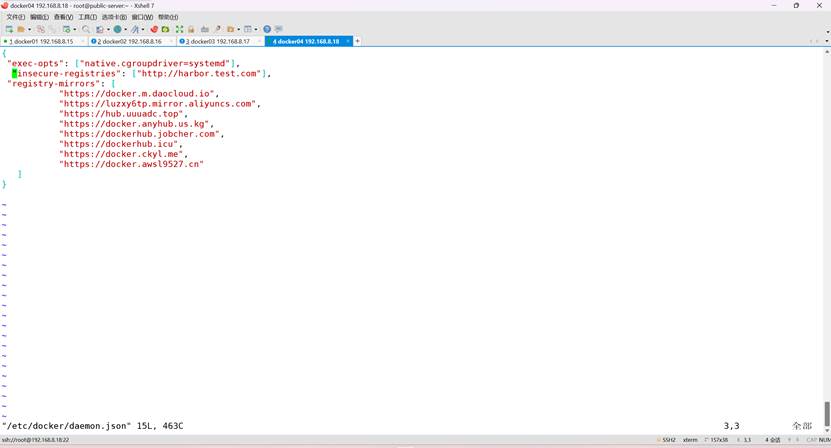Click "https://docker.m.daocloud.io" mirror line
Image resolution: width=831 pixels, height=448 pixels.
tap(137, 94)
